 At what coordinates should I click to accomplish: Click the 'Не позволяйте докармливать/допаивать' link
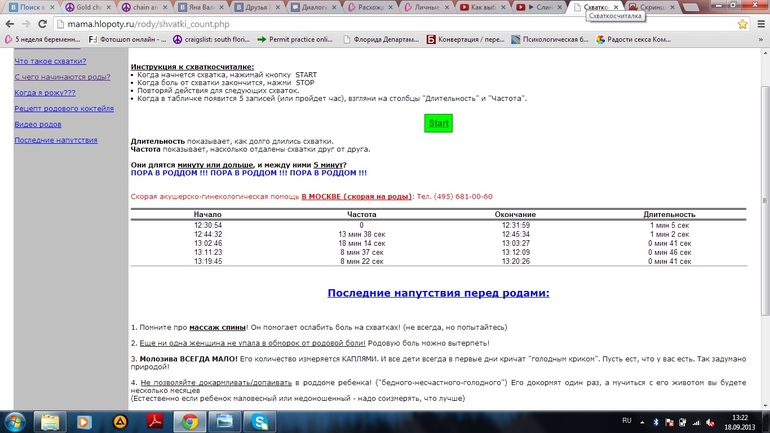216,382
